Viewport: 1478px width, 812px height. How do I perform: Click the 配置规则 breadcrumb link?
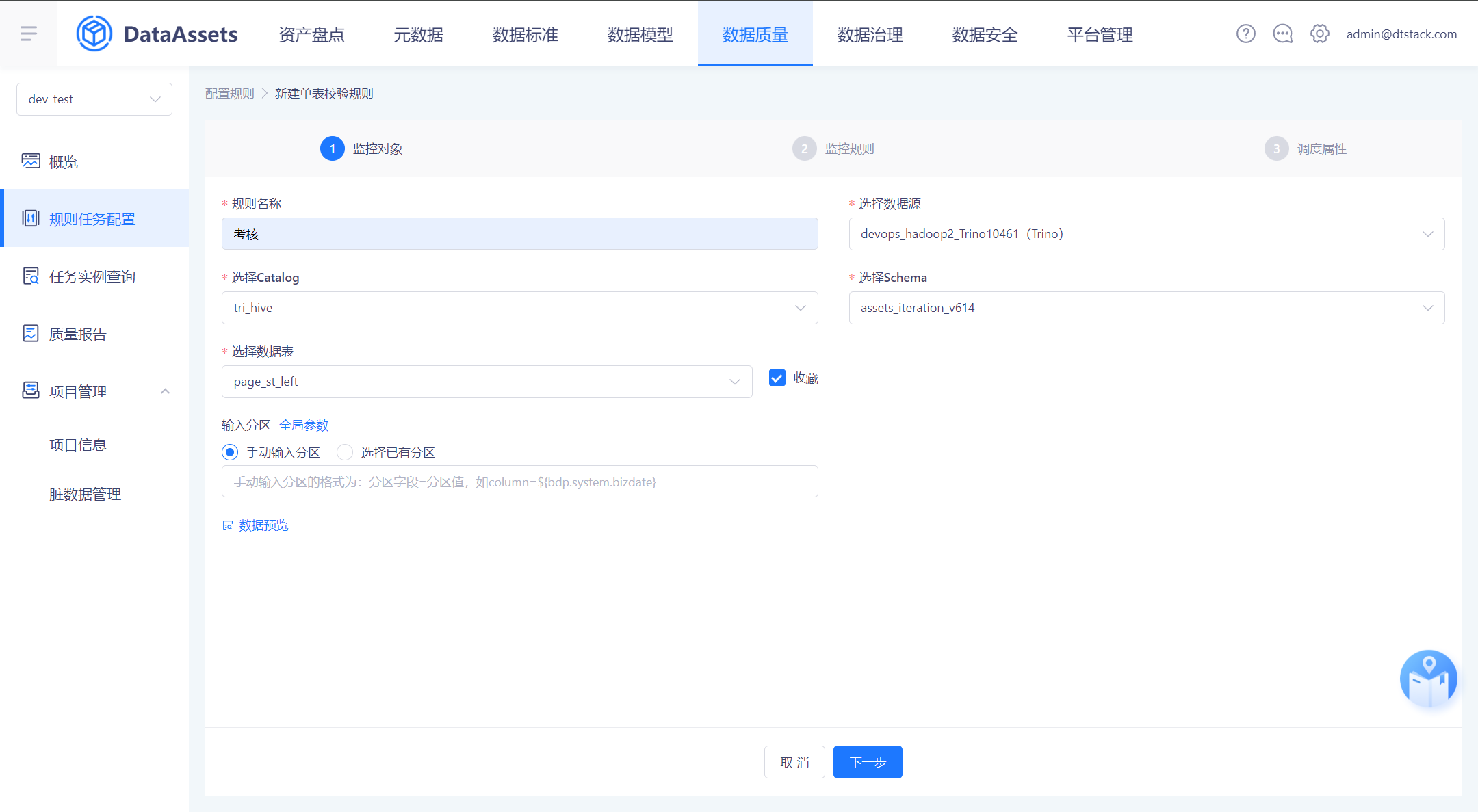(x=230, y=94)
